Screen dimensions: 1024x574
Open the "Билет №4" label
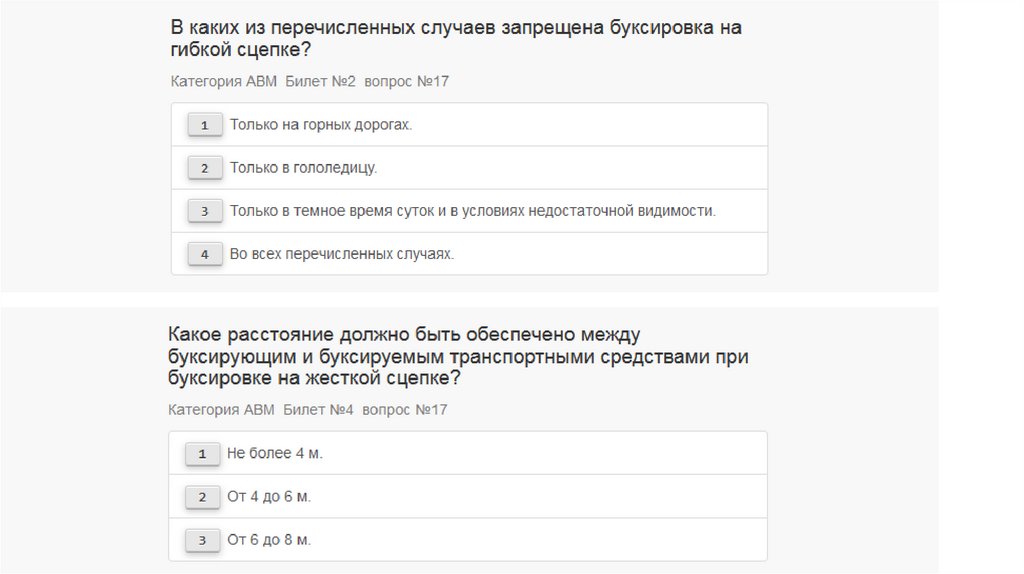click(x=318, y=410)
